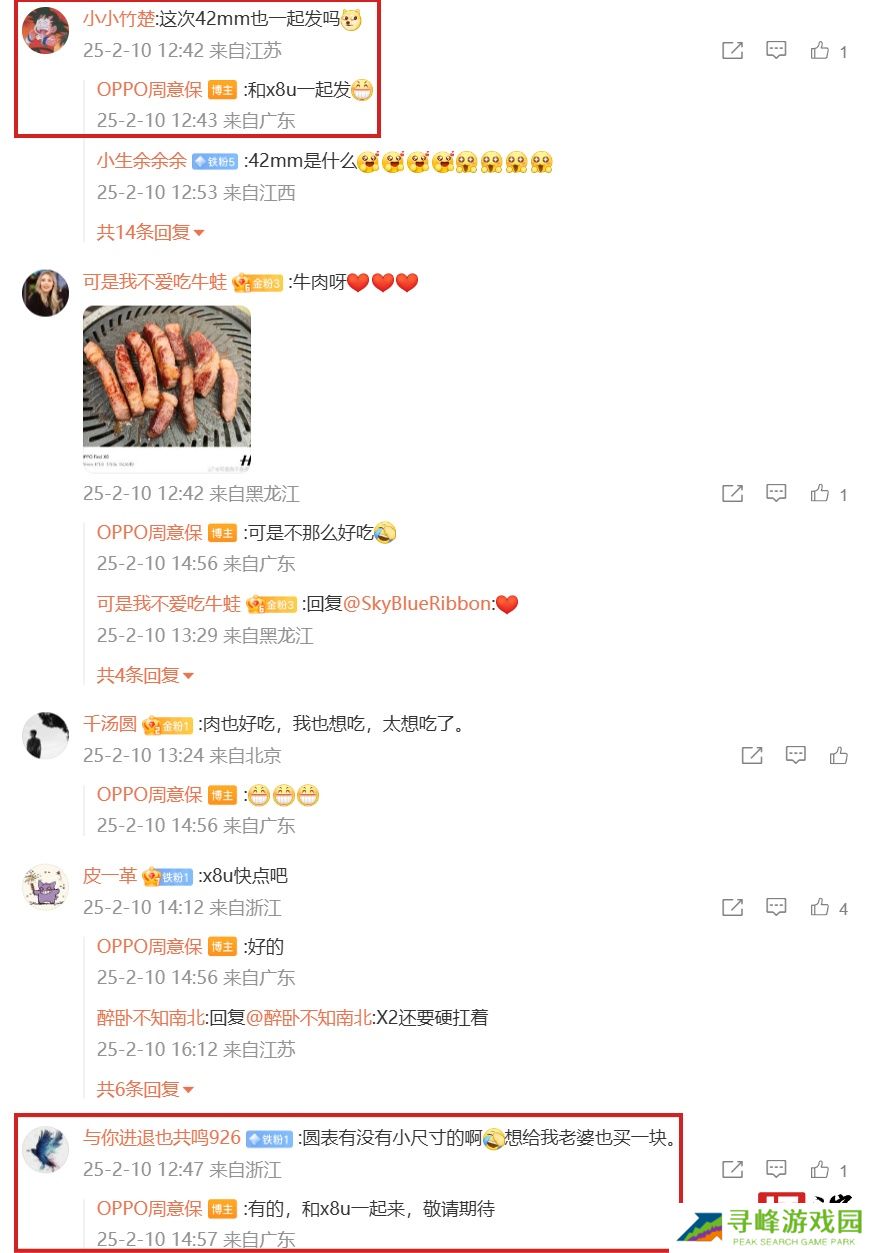Share 与你进退也共鸣926's comment

733,1169
